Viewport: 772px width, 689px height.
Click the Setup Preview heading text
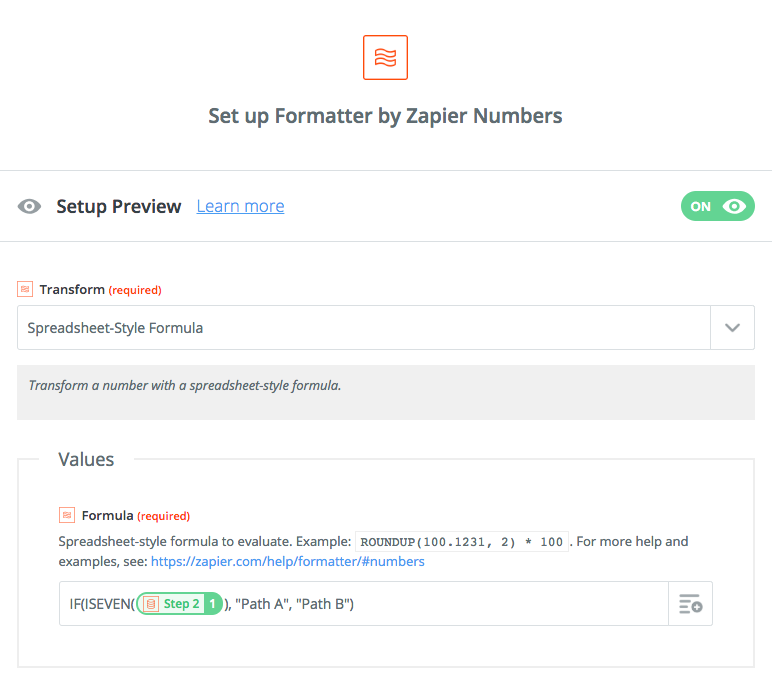(119, 206)
